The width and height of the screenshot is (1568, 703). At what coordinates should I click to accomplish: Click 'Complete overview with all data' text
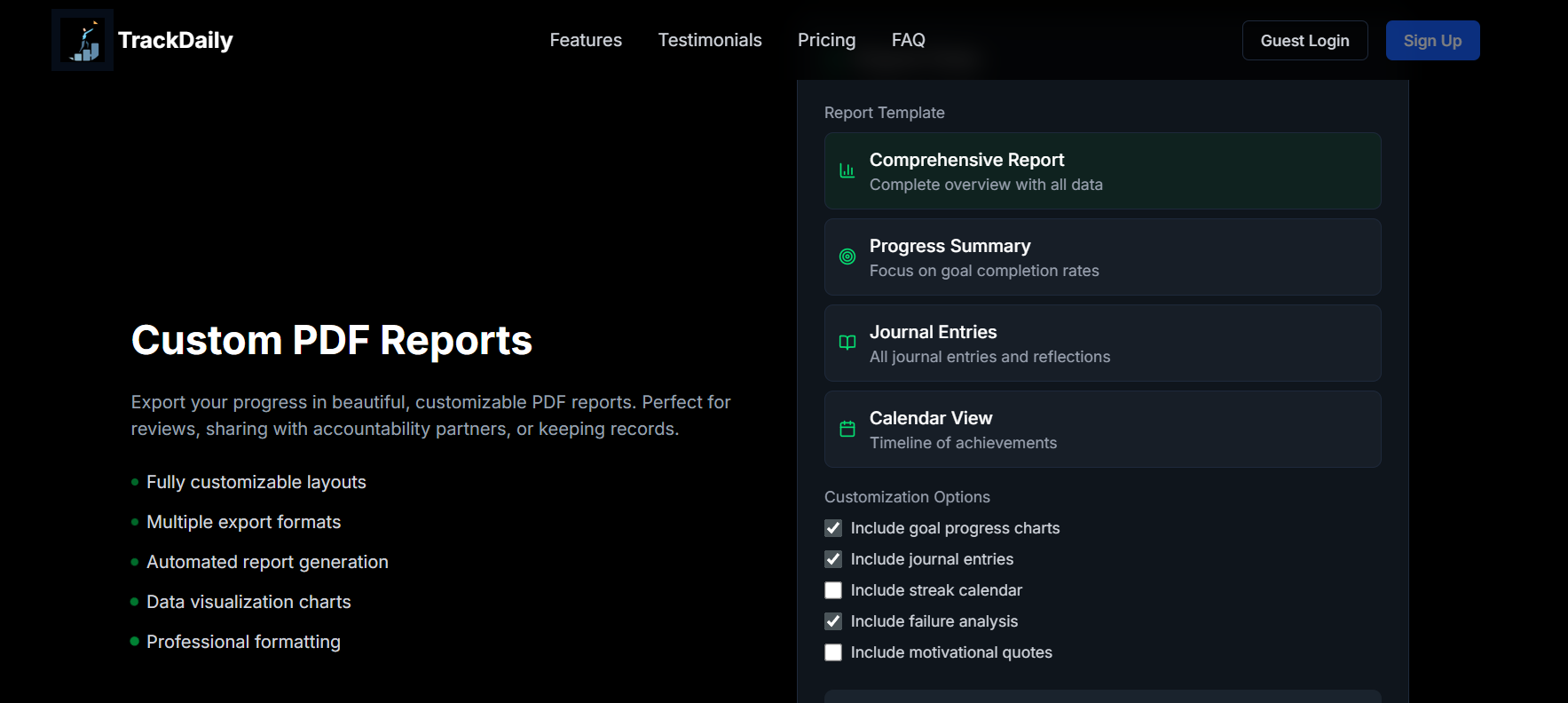click(986, 185)
